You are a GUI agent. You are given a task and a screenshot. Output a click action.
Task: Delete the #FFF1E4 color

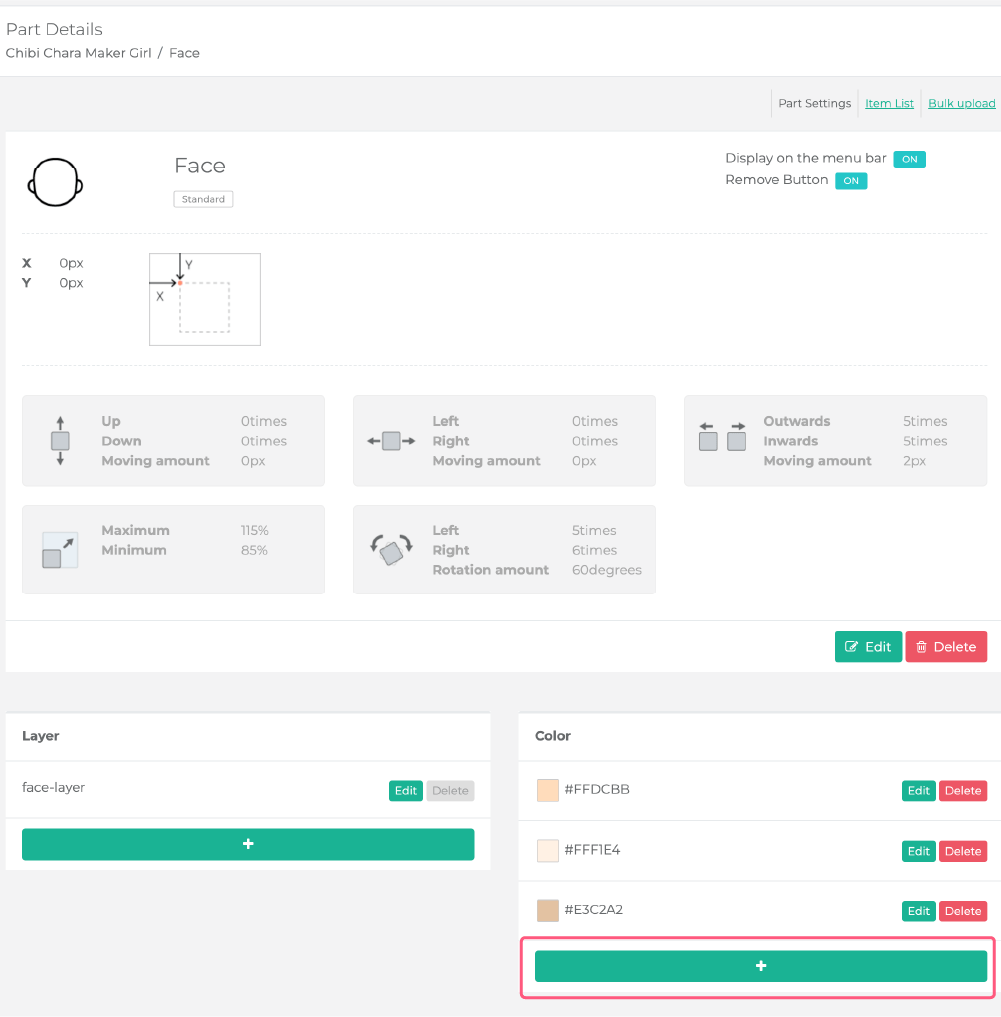(x=963, y=851)
